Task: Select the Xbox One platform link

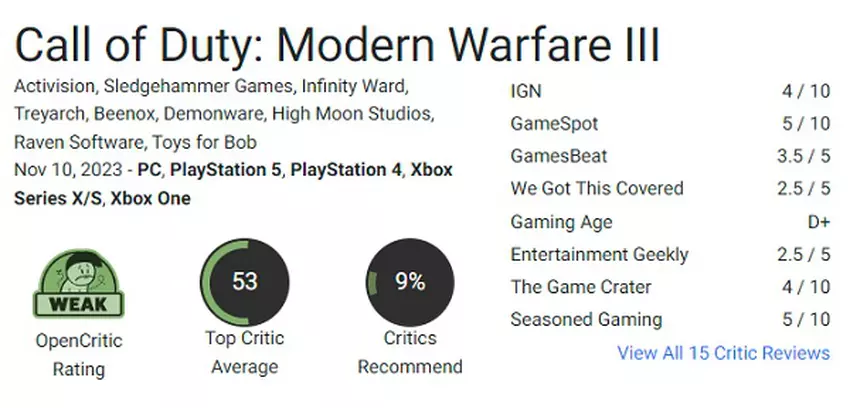Action: point(150,198)
